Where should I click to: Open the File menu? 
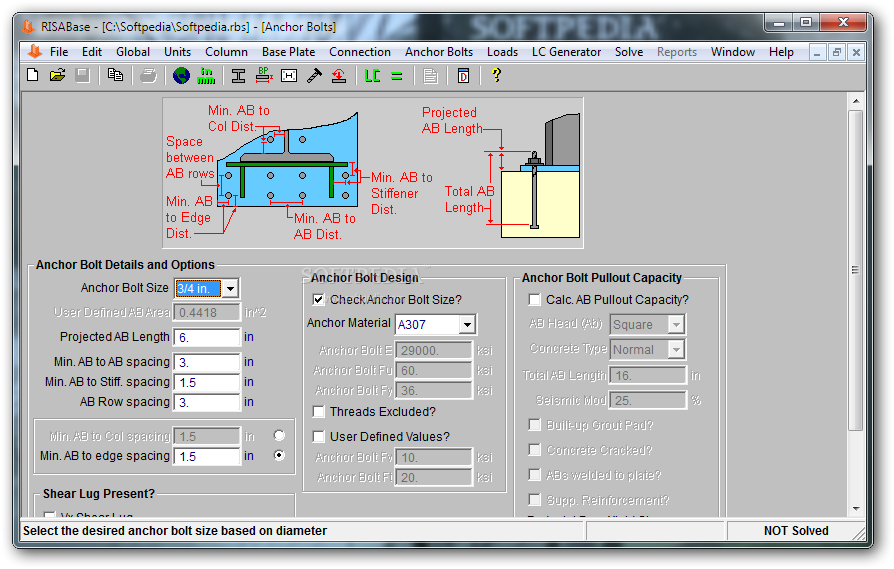59,52
